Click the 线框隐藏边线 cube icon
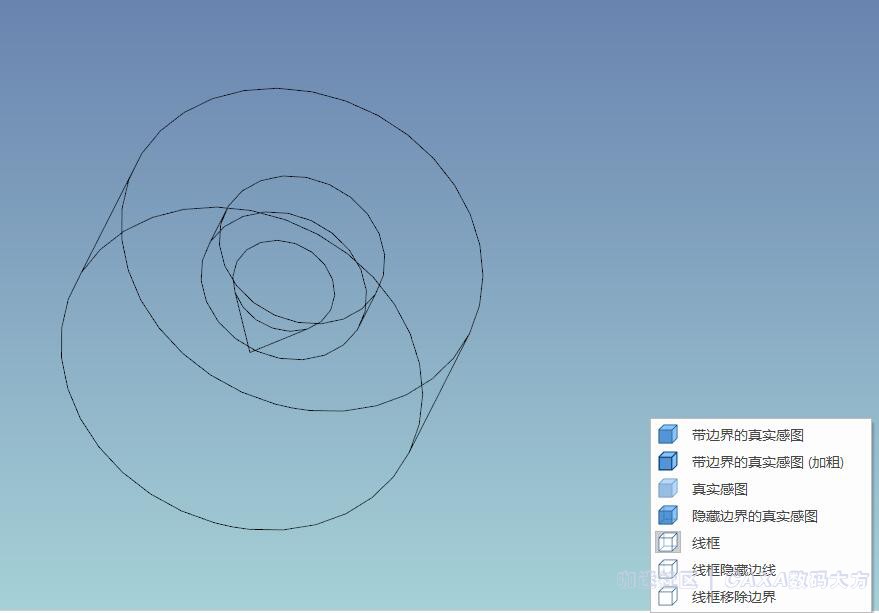 click(667, 570)
